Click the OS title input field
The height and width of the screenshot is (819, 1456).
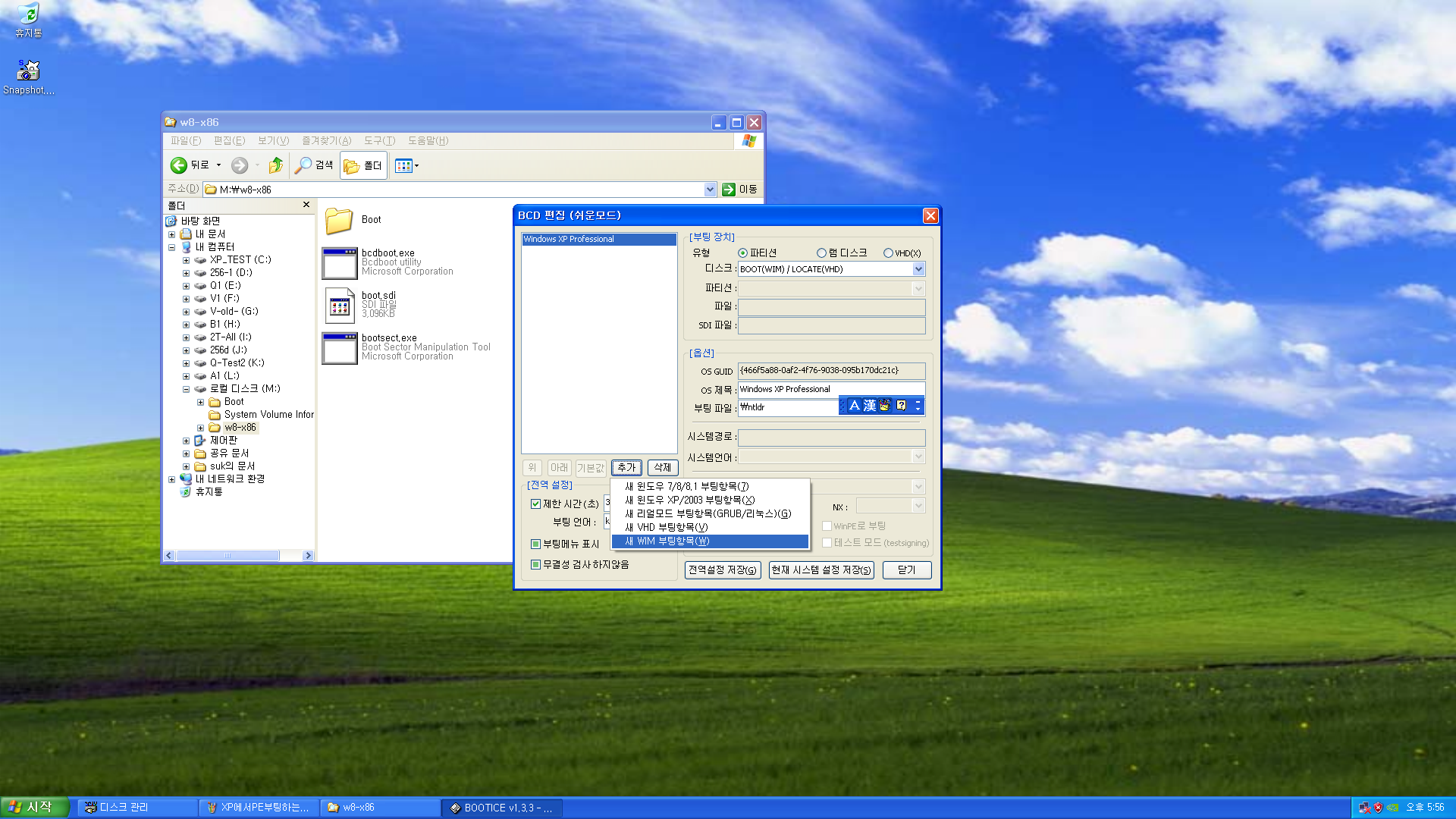pos(832,390)
